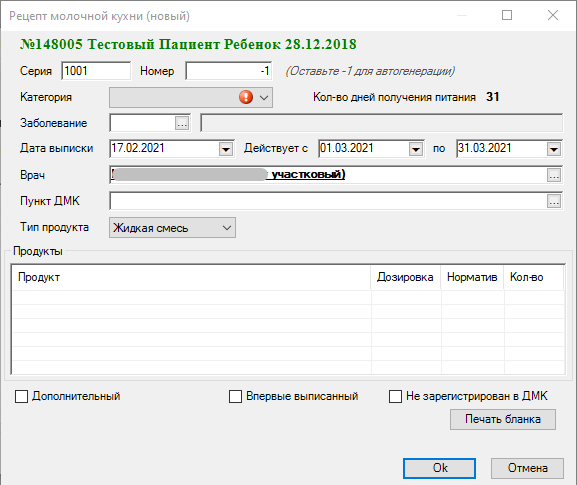Viewport: 577px width, 485px height.
Task: Click into the Серия input field
Action: [96, 71]
